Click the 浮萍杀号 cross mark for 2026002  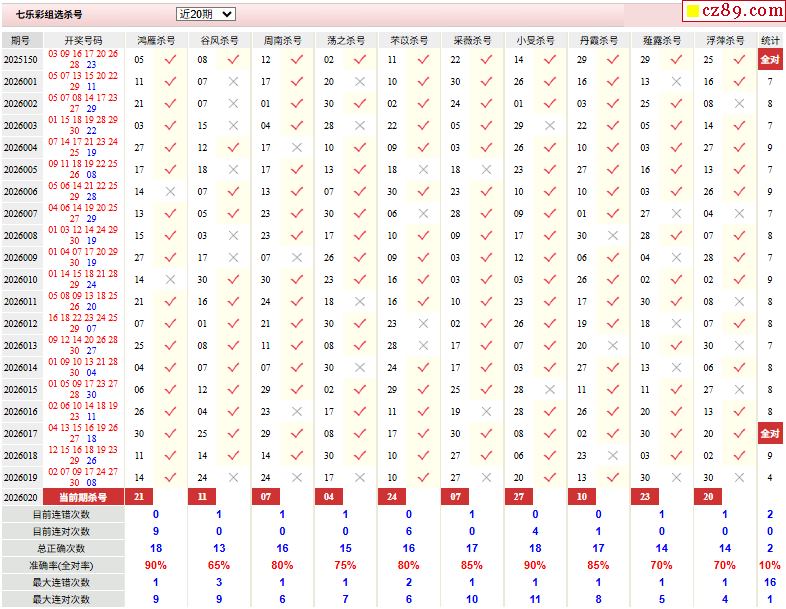(739, 103)
